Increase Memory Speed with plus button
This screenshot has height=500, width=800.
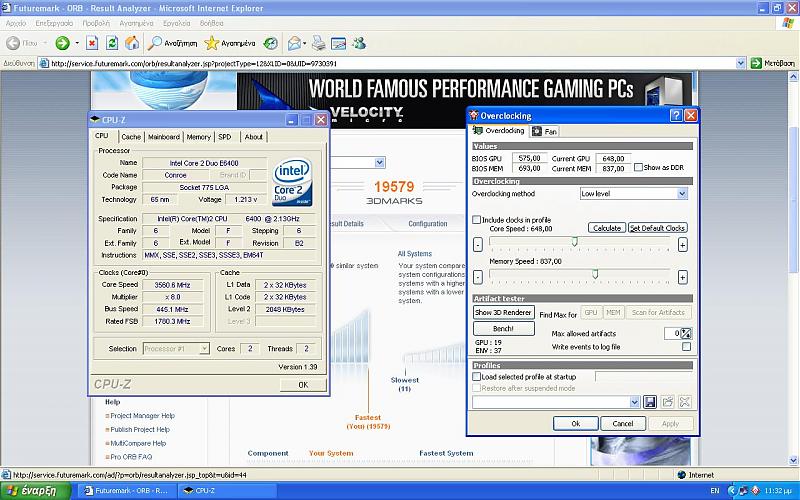click(682, 278)
